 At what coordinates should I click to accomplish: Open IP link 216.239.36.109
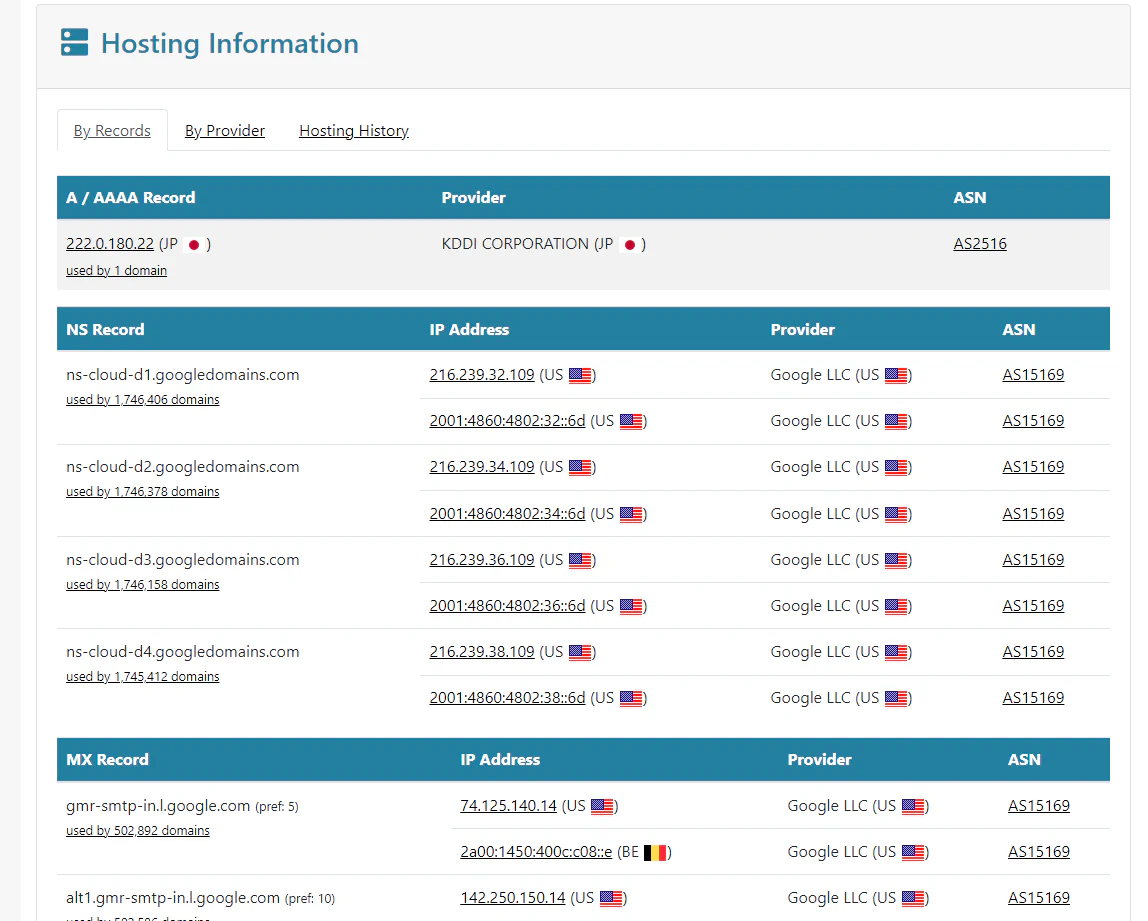click(482, 560)
